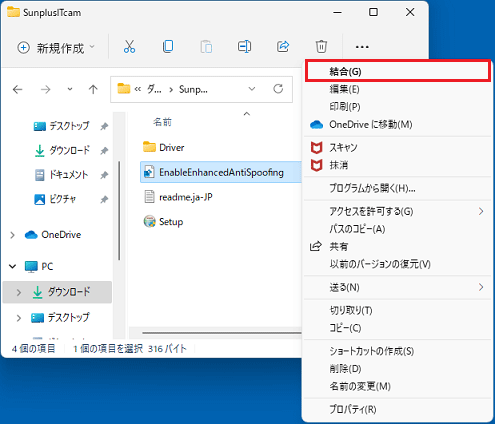Open recent locations dropdown arrow
The image size is (495, 424).
pyautogui.click(x=70, y=89)
